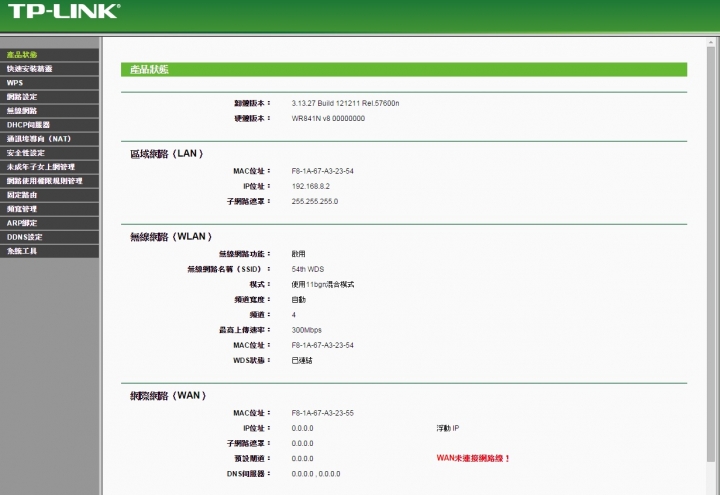Click DNS server value 0.0.0.0 , 0.0.0.0
This screenshot has height=495, width=720.
[316, 474]
